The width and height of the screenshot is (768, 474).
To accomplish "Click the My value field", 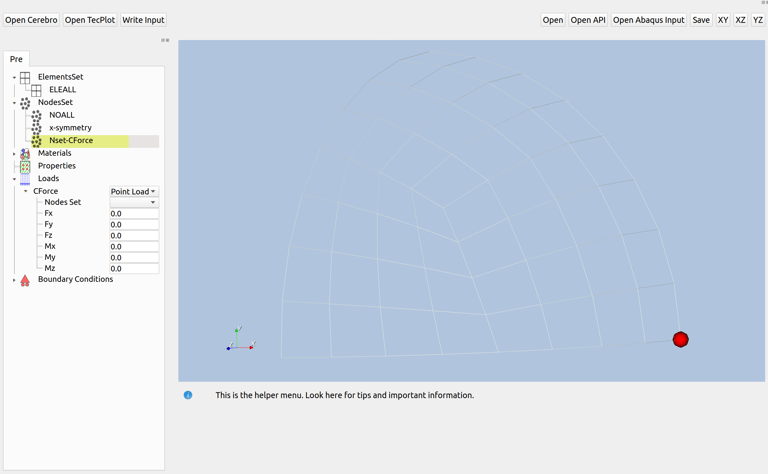I will [134, 258].
